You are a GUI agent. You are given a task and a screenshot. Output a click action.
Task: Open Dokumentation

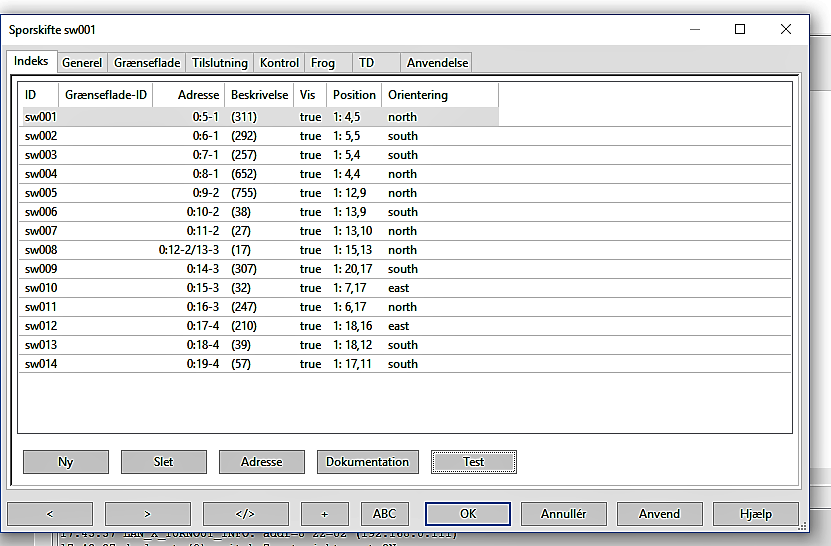pyautogui.click(x=368, y=462)
